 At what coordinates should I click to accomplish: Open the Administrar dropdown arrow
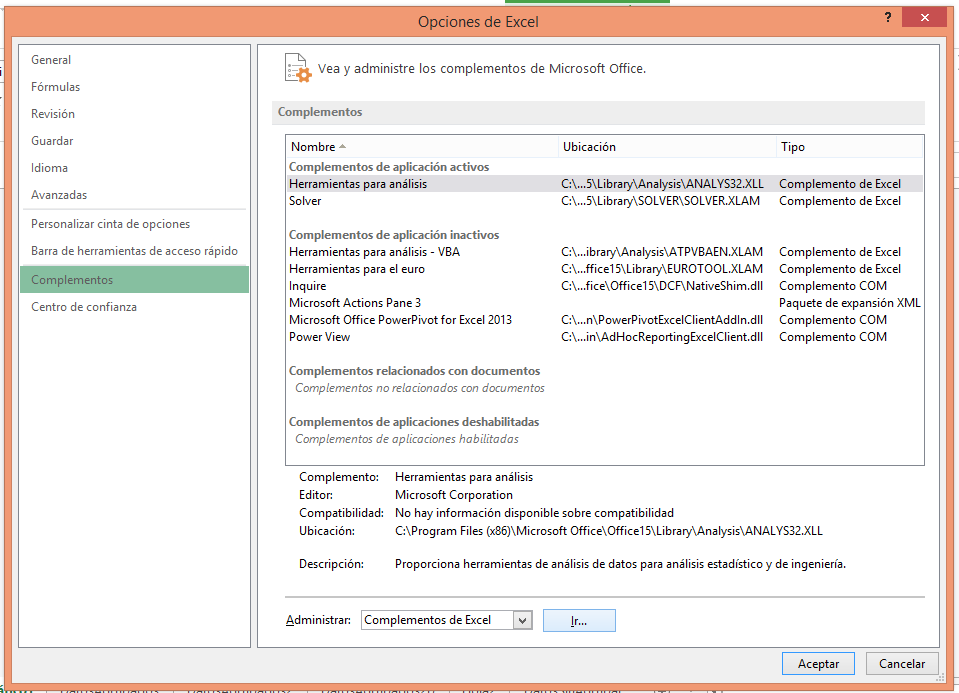522,620
